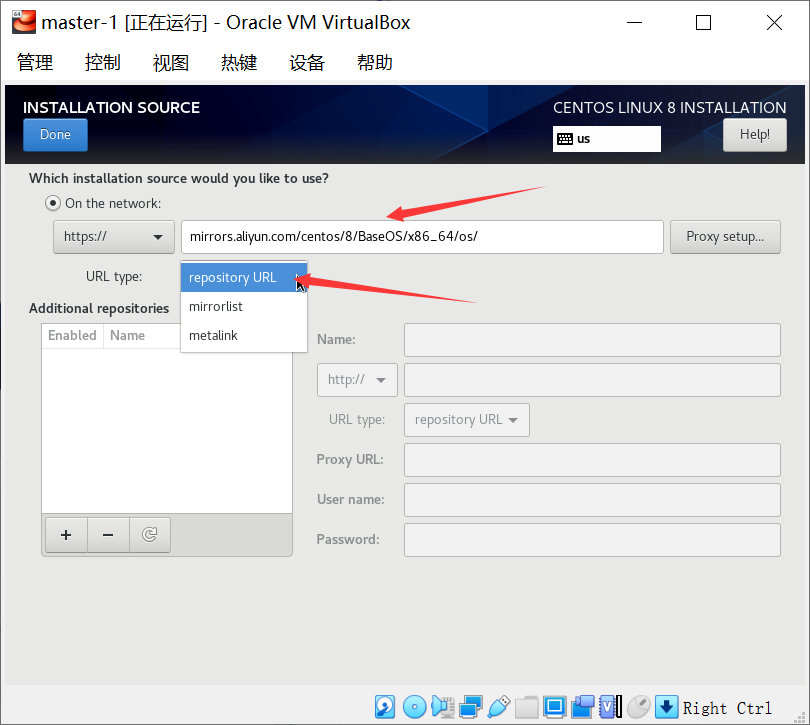The height and width of the screenshot is (725, 810).
Task: Click the optical disc drive status icon
Action: click(x=414, y=707)
